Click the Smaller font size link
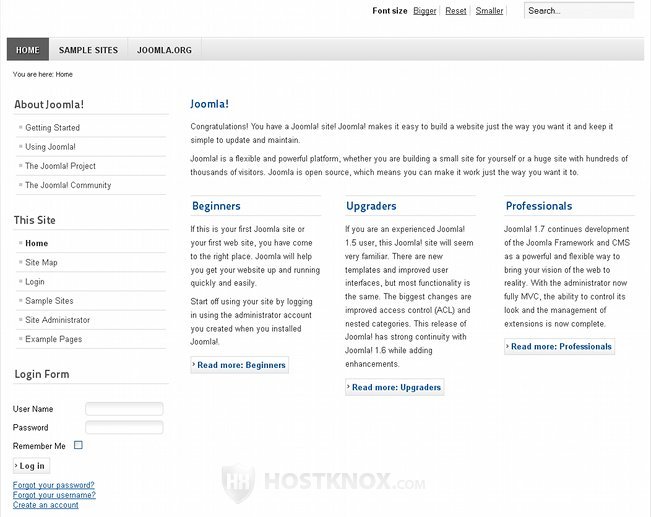The image size is (651, 517). (489, 11)
